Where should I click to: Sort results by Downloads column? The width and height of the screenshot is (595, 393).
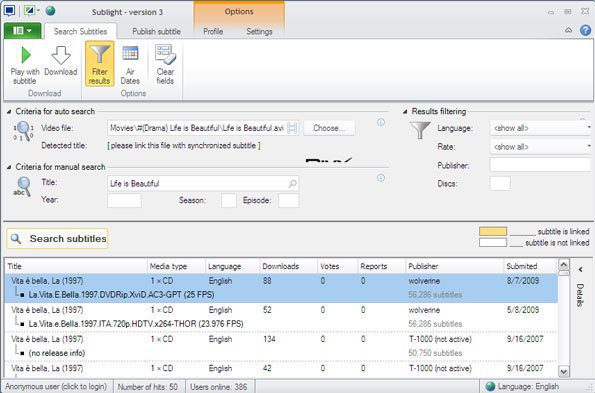(x=289, y=266)
